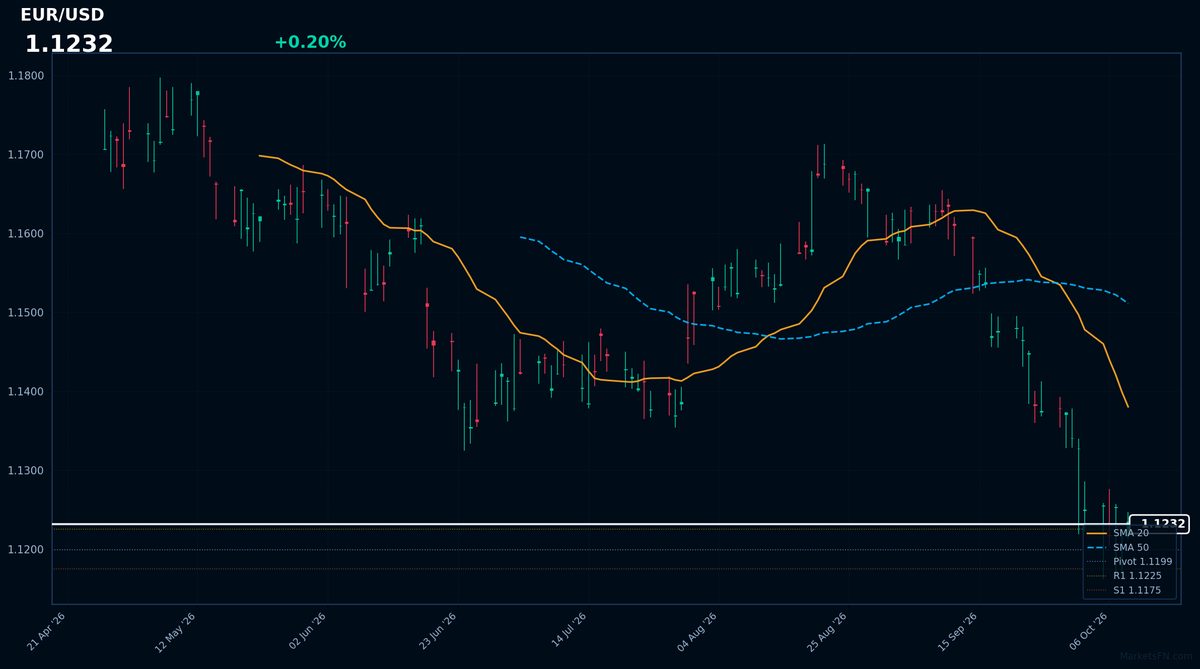This screenshot has height=669, width=1200.
Task: Click the 14 Jul '26 date label
Action: pos(568,632)
